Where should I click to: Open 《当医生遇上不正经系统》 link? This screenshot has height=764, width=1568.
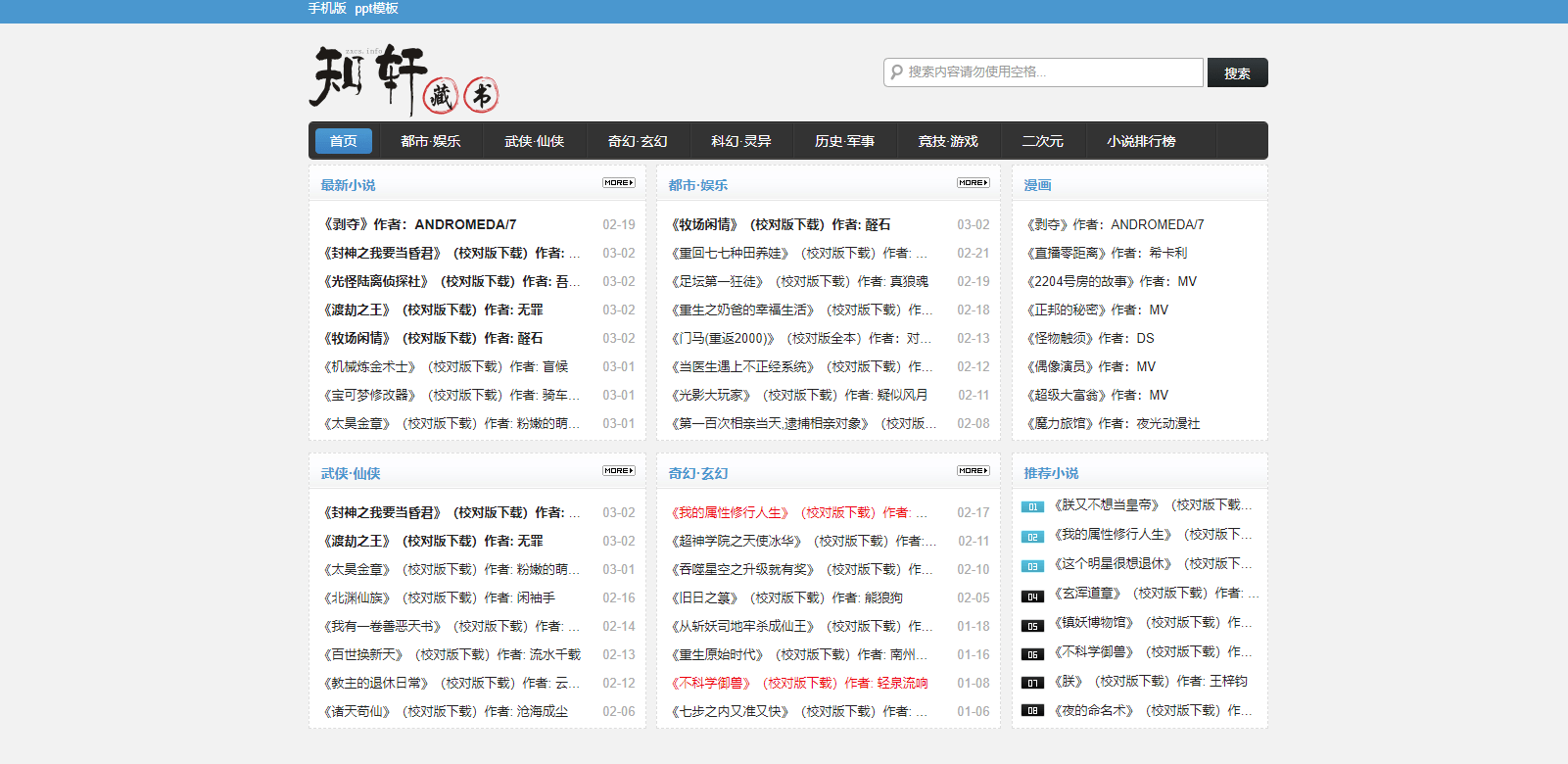pos(802,366)
